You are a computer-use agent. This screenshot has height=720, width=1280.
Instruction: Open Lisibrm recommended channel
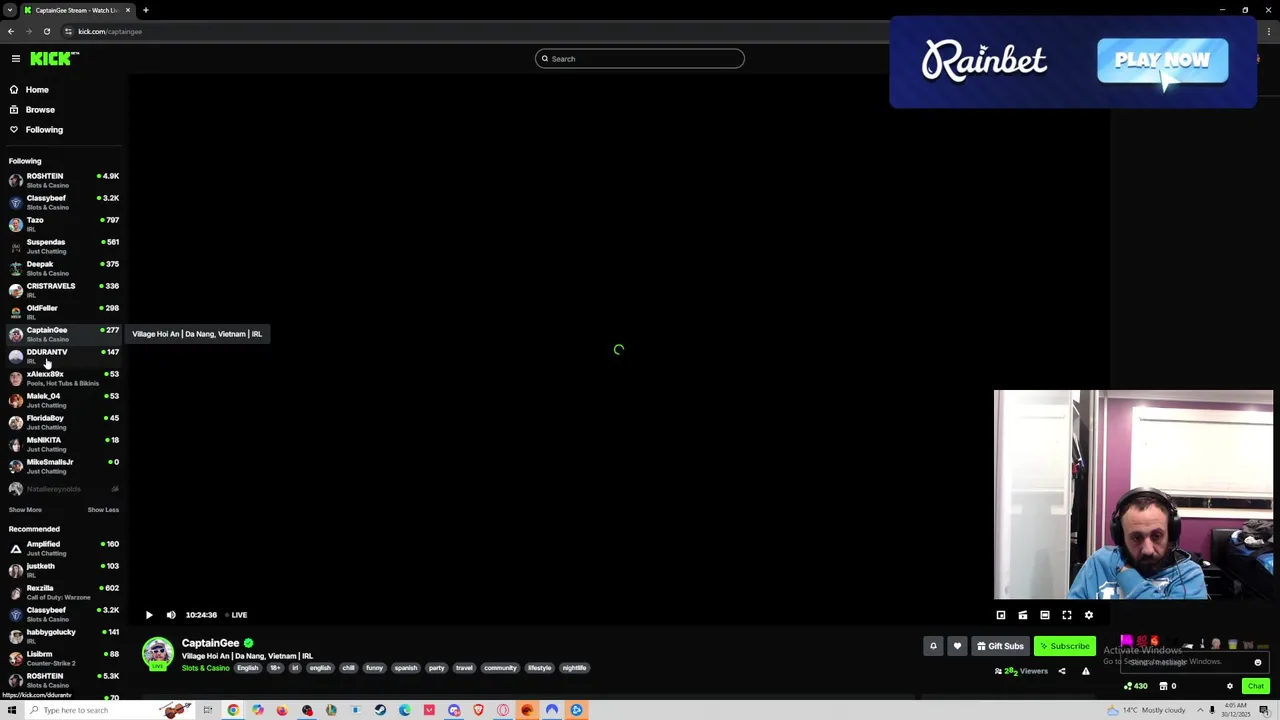(x=64, y=658)
